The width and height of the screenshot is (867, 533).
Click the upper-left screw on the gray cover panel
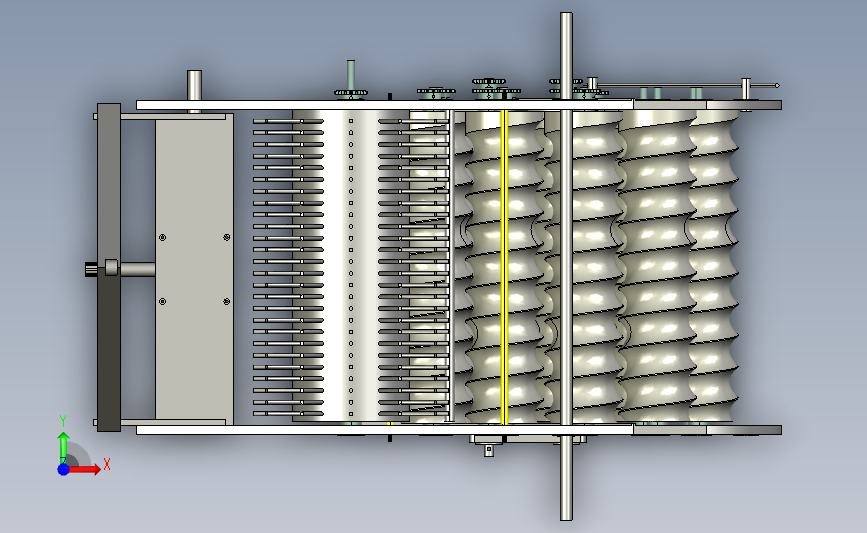pyautogui.click(x=163, y=237)
